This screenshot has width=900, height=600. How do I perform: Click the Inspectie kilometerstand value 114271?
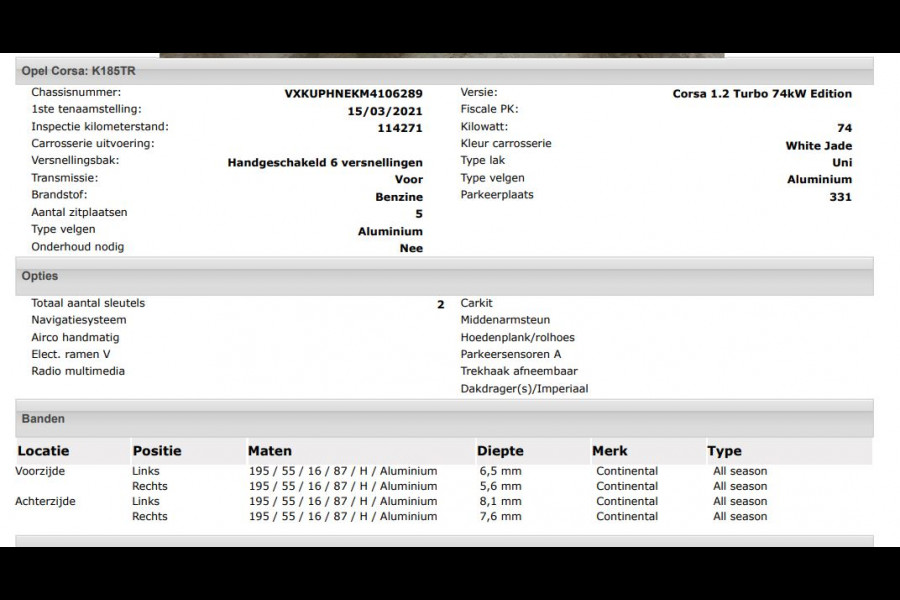pos(403,126)
